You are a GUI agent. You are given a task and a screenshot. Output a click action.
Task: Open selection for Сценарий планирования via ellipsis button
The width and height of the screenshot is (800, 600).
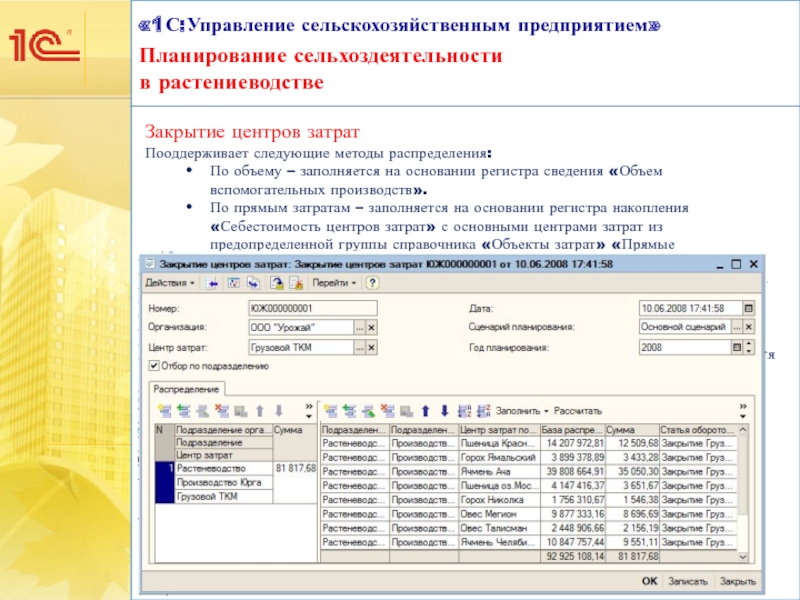coord(737,327)
